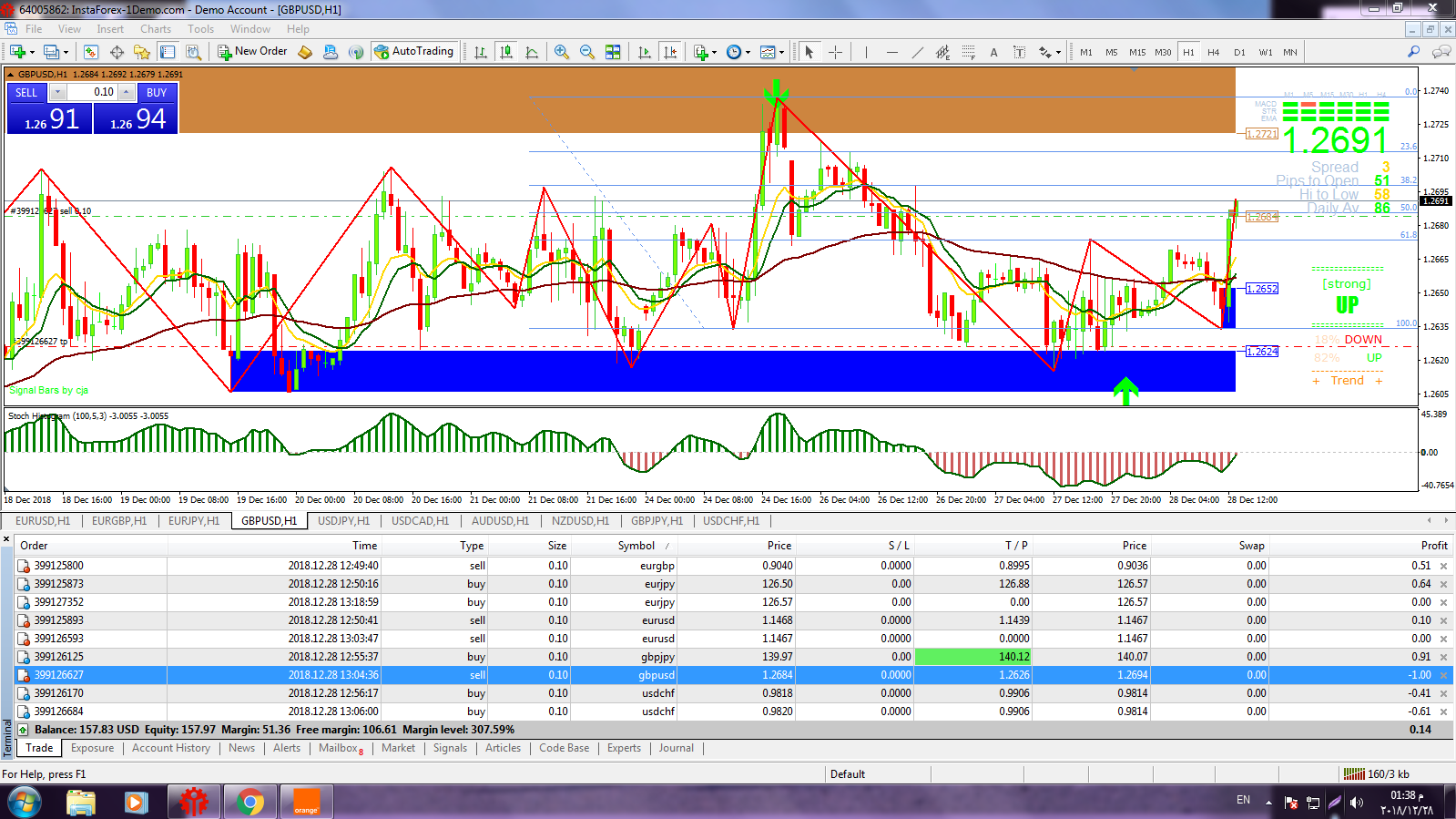Switch timeframe to M30
This screenshot has width=1456, height=819.
(1163, 52)
